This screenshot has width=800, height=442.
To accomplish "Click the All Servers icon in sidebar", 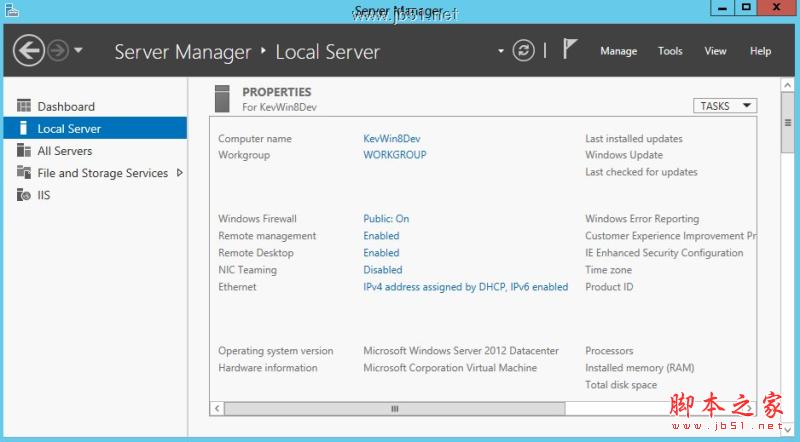I will pos(24,151).
